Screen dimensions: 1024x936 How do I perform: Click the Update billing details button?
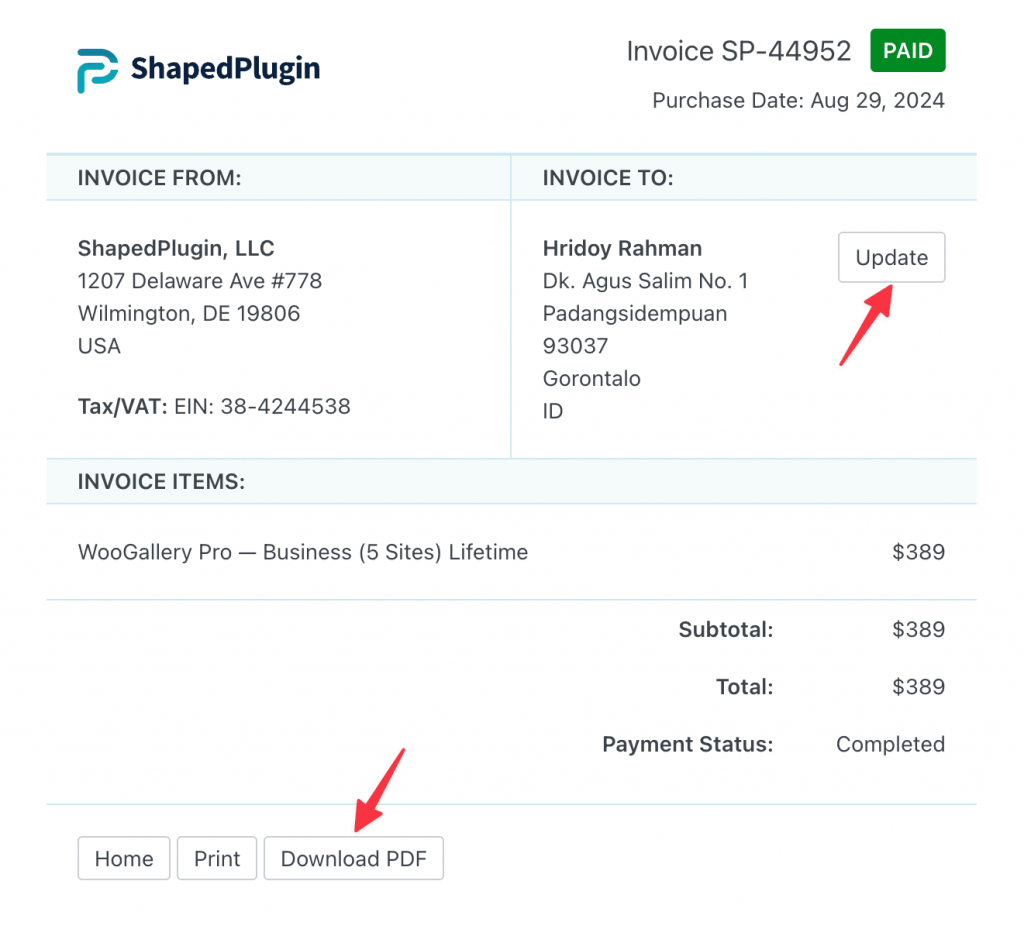tap(891, 257)
